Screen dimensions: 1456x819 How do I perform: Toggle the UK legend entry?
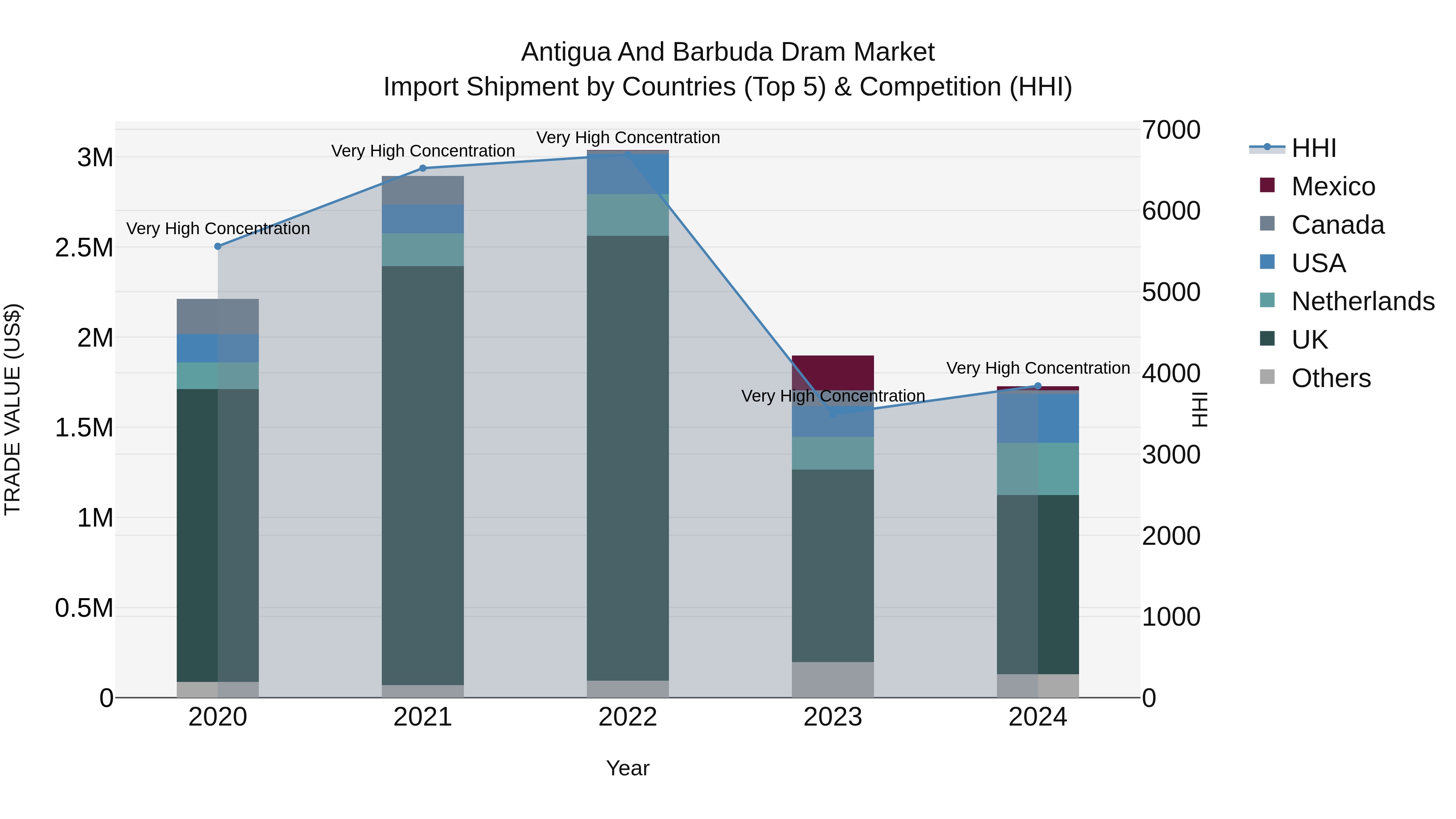[1293, 340]
